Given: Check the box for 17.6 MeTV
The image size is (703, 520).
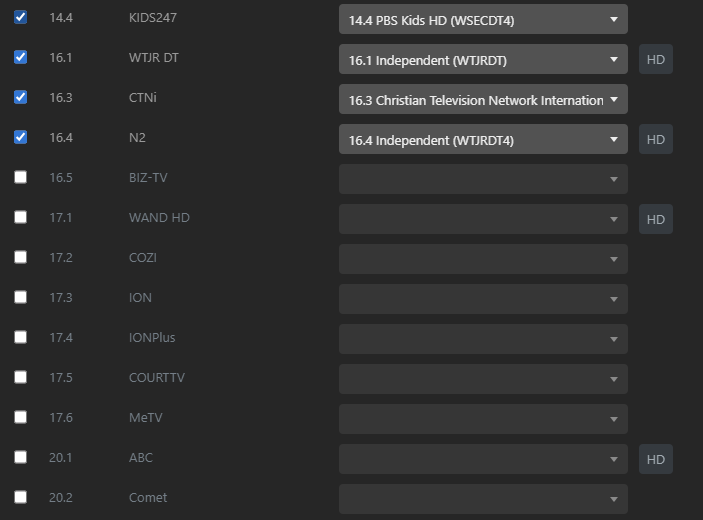Looking at the screenshot, I should coord(21,417).
